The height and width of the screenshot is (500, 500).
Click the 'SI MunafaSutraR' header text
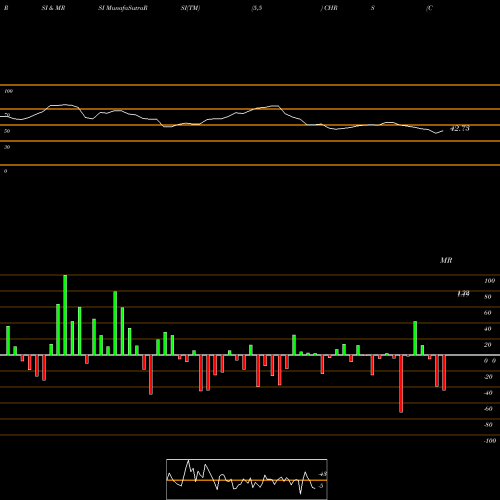click(123, 8)
